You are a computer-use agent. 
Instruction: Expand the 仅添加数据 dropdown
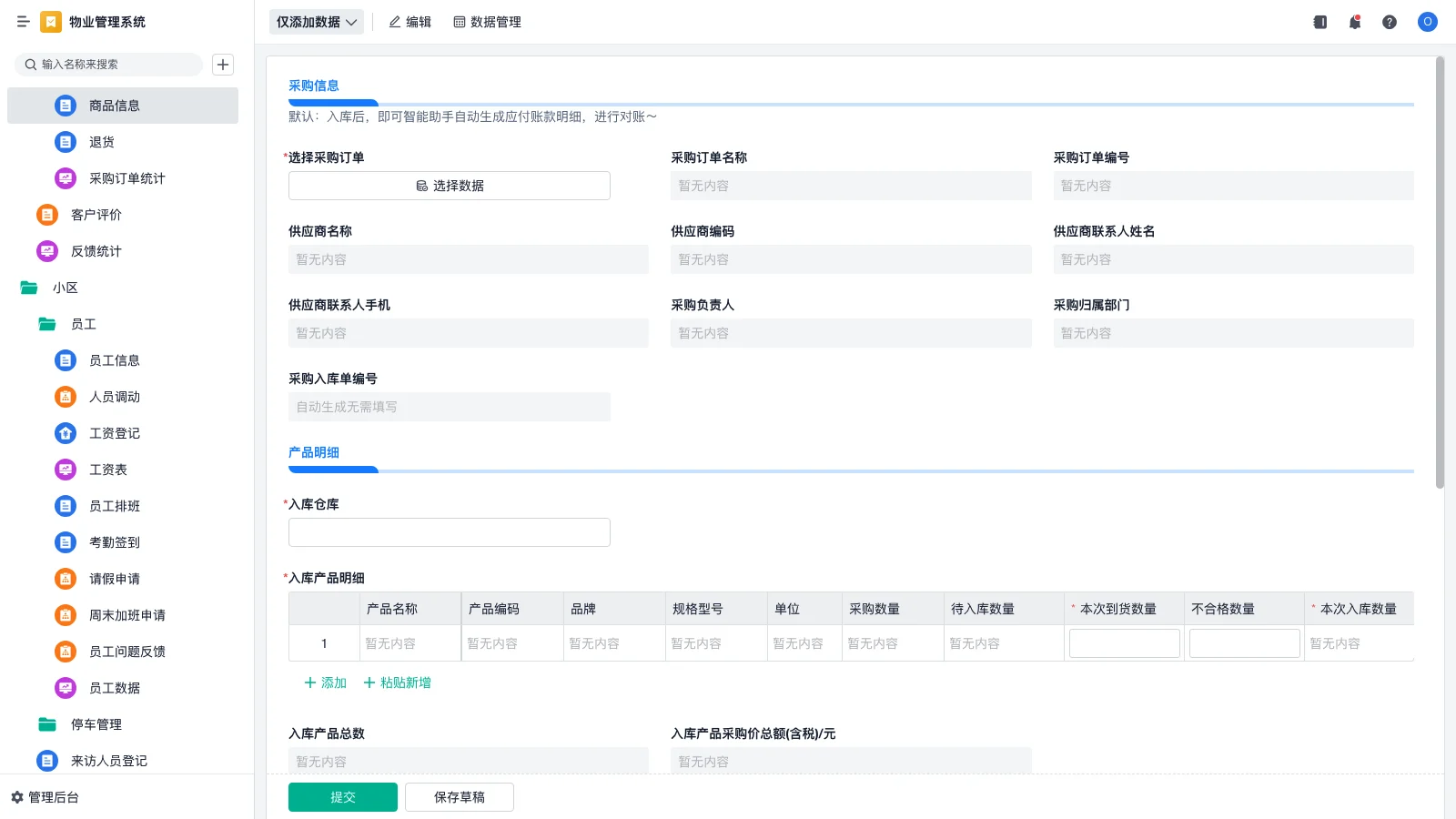[x=315, y=21]
